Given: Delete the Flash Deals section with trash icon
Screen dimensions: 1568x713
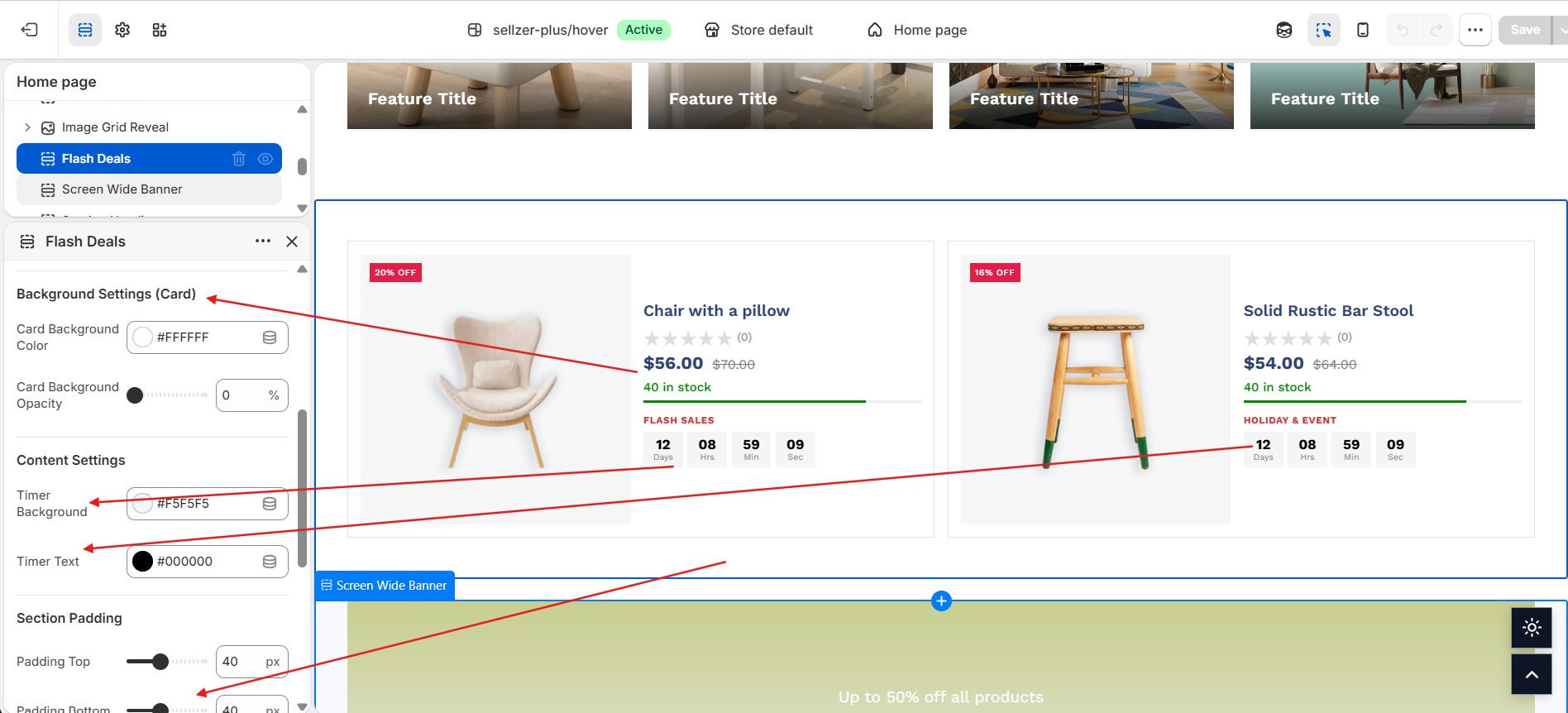Looking at the screenshot, I should point(239,159).
